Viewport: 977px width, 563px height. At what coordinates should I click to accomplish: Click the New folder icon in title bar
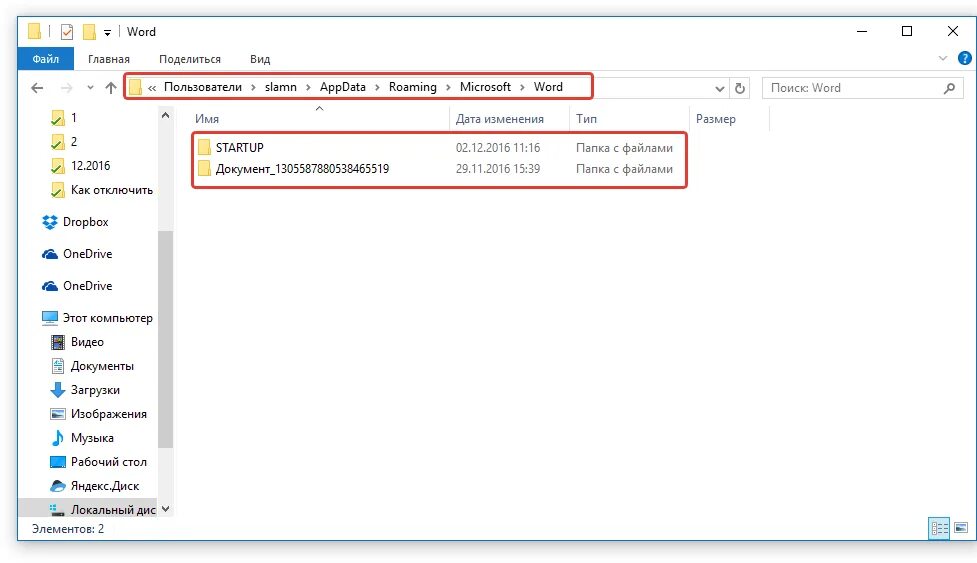[89, 31]
